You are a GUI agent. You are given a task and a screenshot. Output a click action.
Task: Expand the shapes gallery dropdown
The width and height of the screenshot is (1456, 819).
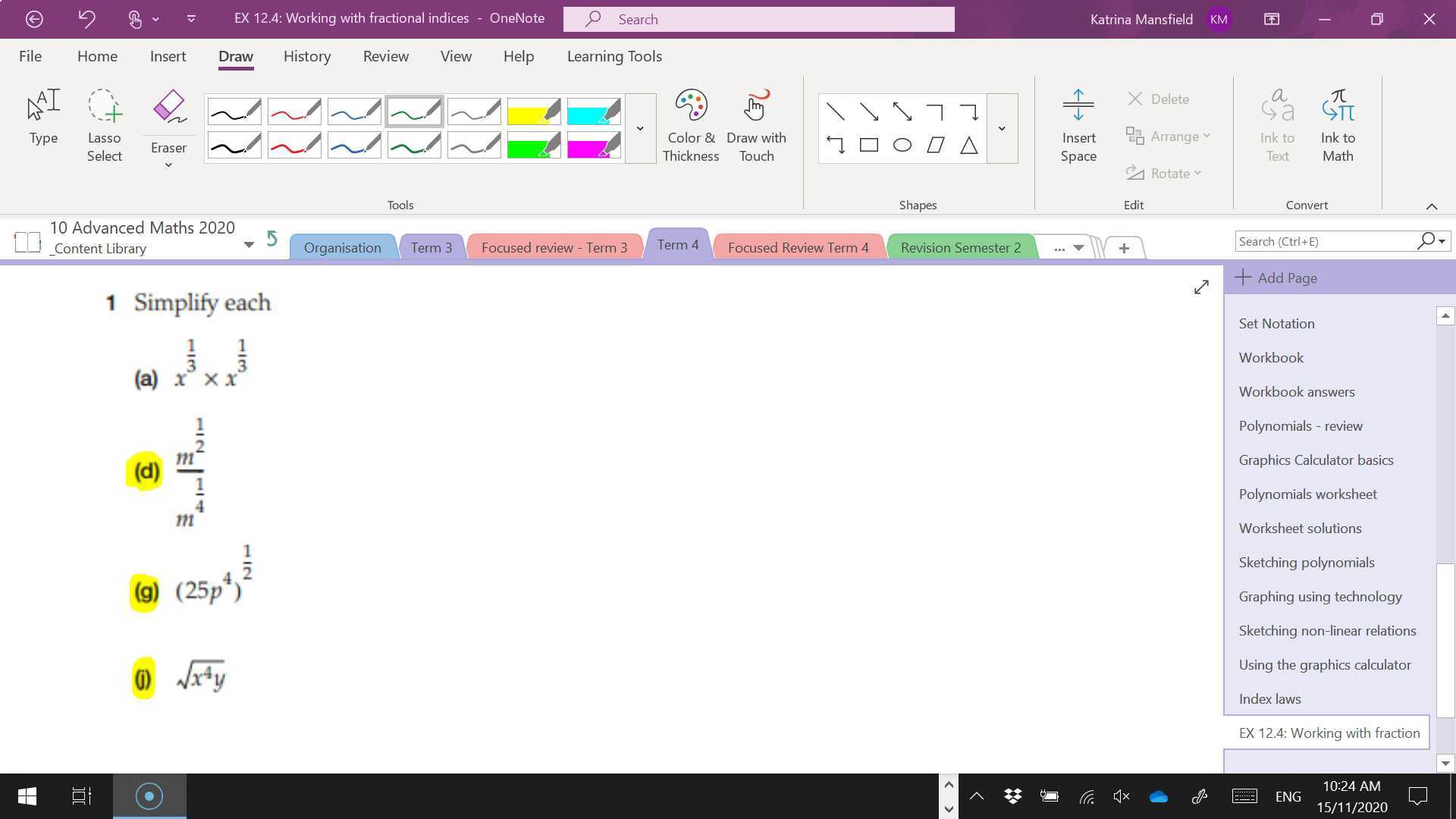click(1001, 129)
